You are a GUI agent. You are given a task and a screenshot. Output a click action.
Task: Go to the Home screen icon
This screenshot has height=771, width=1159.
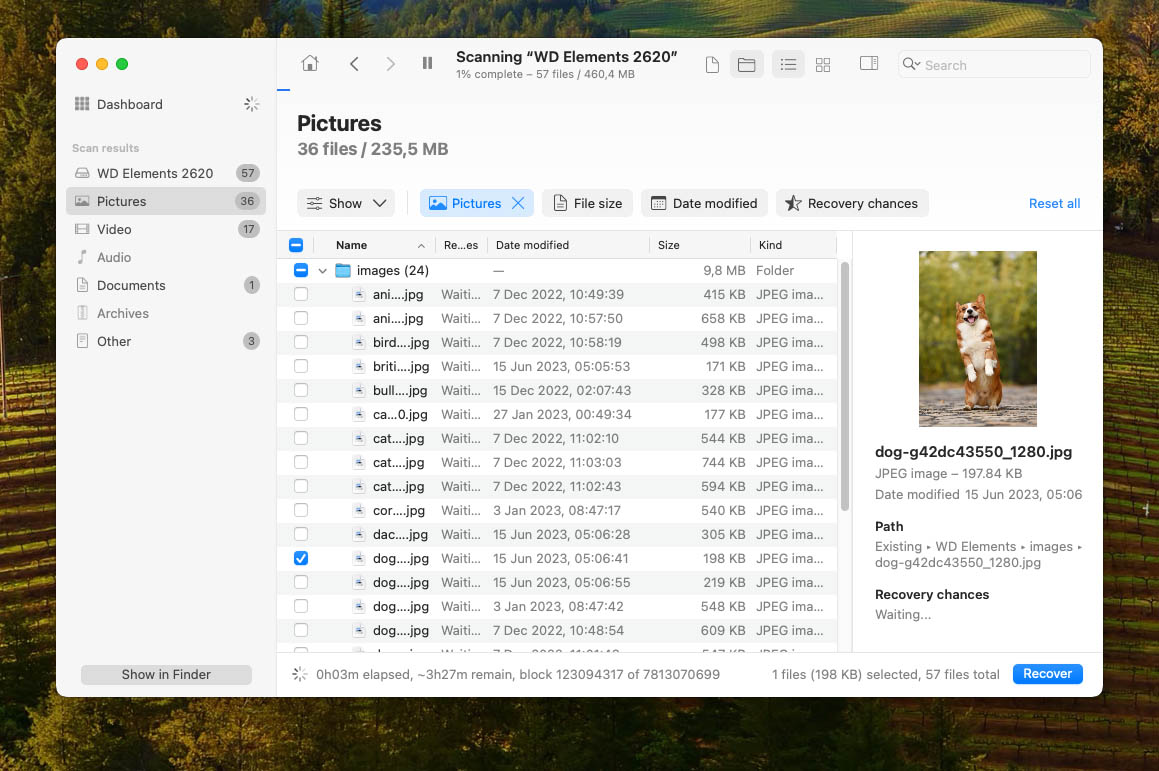310,64
